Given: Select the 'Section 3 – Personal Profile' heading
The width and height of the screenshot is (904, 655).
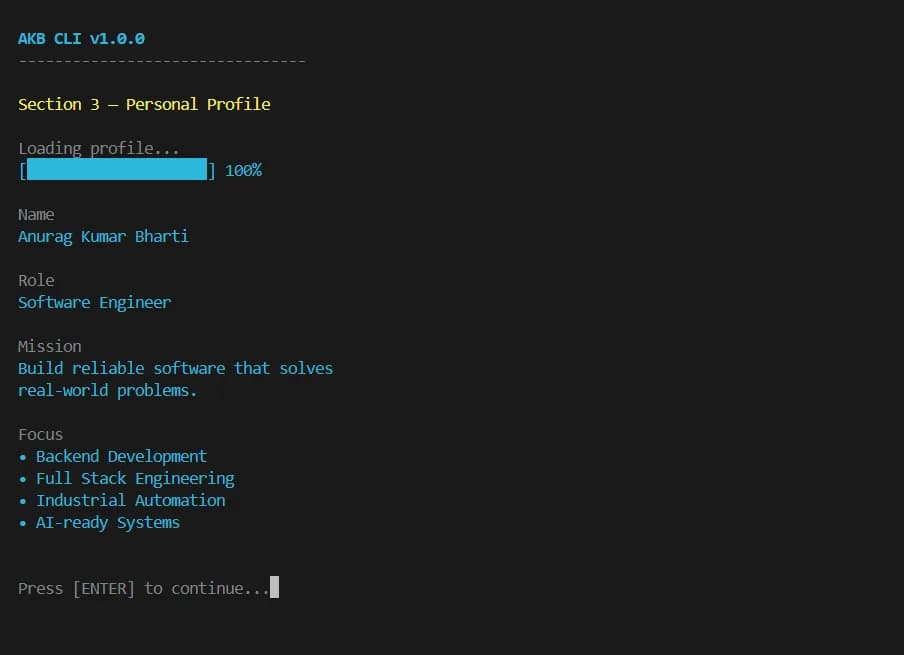Looking at the screenshot, I should coord(144,104).
